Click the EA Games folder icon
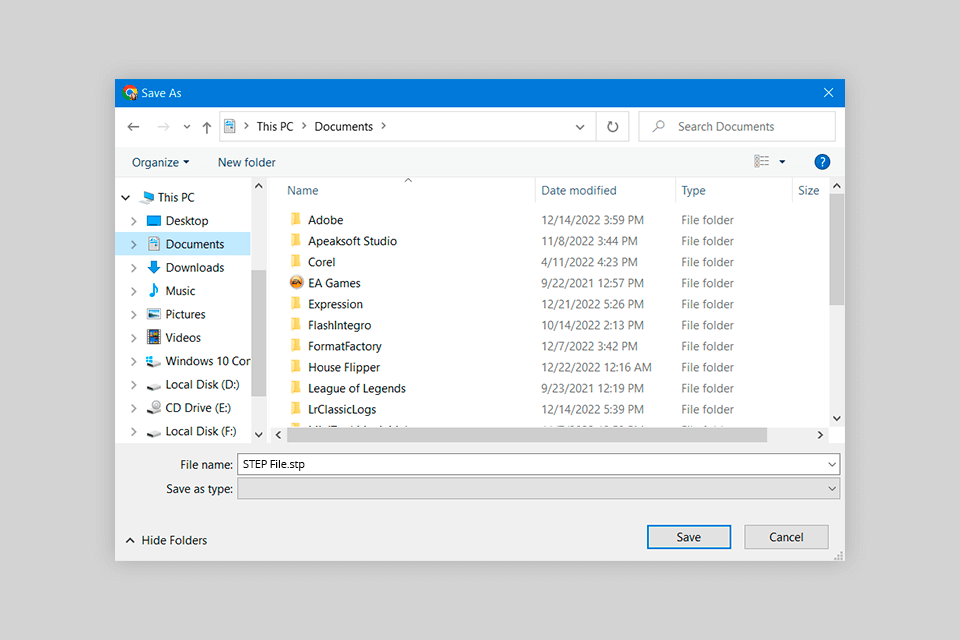The width and height of the screenshot is (960, 640). (x=296, y=282)
